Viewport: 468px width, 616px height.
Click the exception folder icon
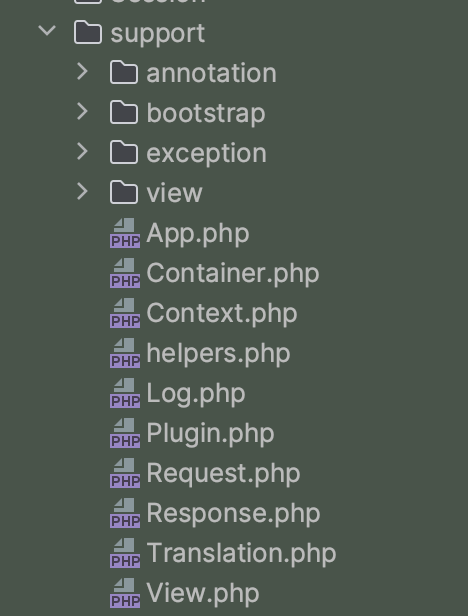click(x=124, y=153)
